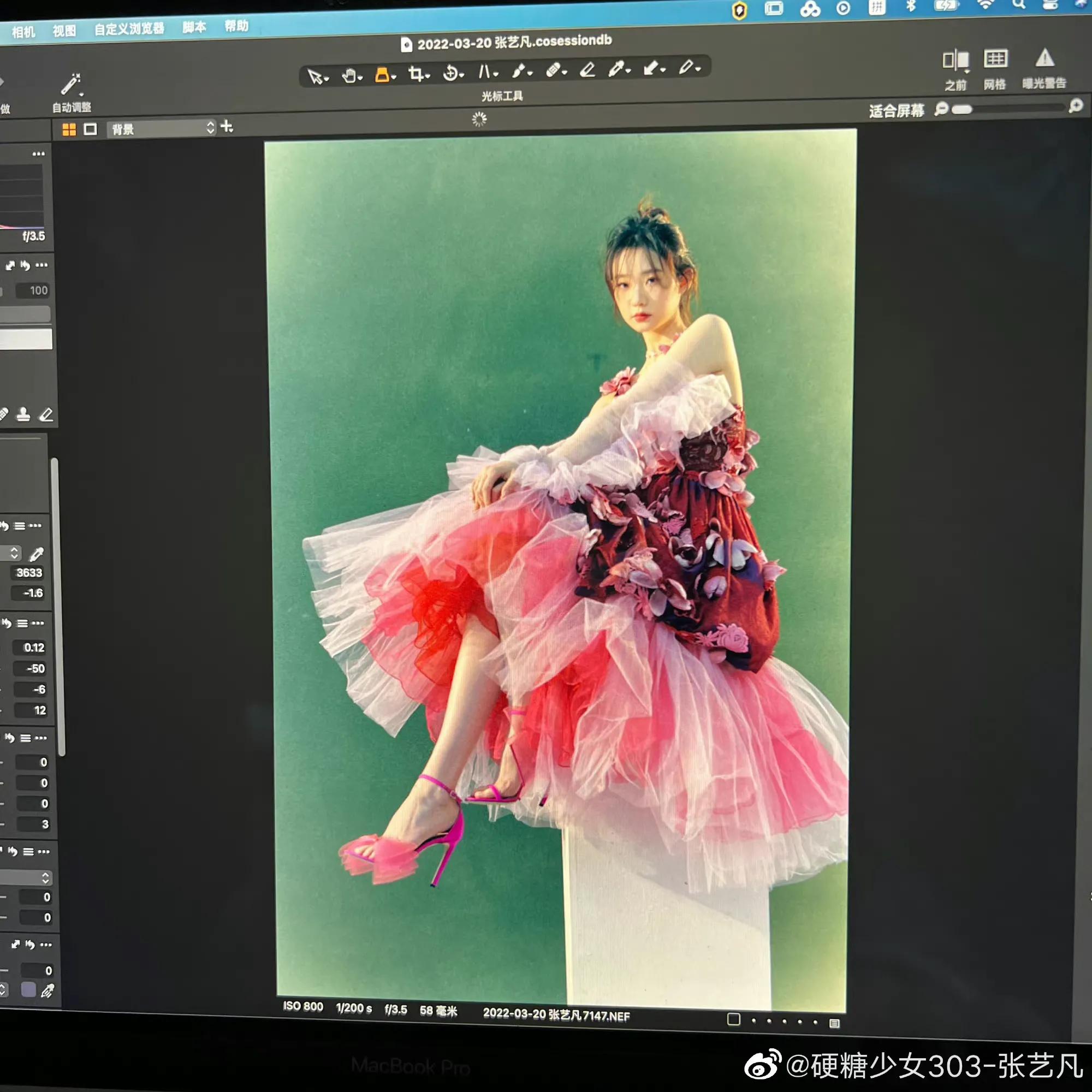The height and width of the screenshot is (1092, 1092).
Task: Choose the Spot Removal healing tool
Action: pos(554,69)
